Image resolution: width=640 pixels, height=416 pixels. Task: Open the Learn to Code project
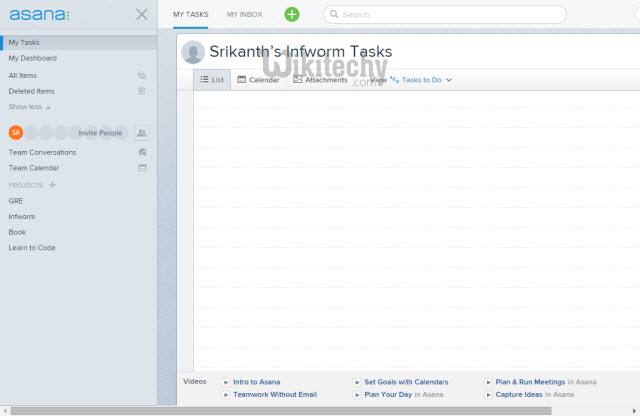pyautogui.click(x=32, y=247)
